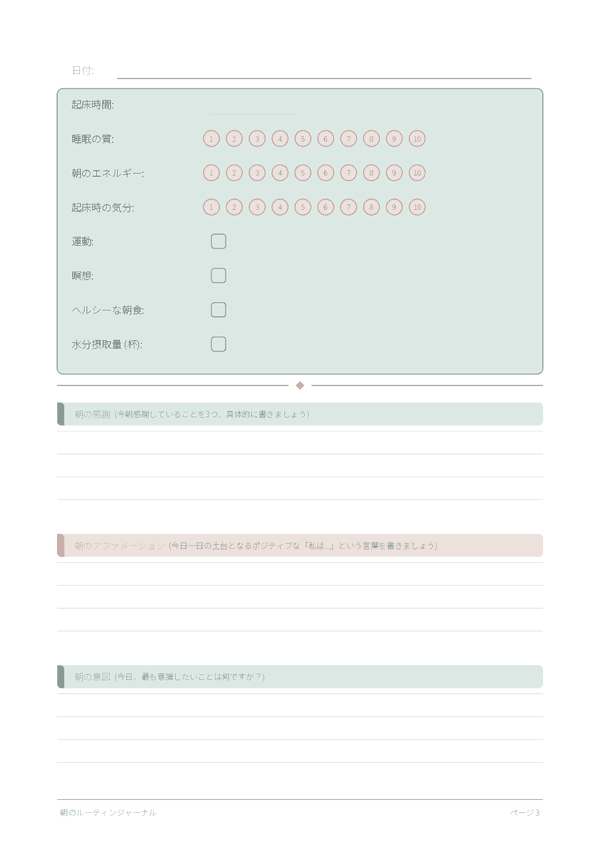Select 6 for 起床時の気分
Image resolution: width=600 pixels, height=848 pixels.
pos(326,207)
